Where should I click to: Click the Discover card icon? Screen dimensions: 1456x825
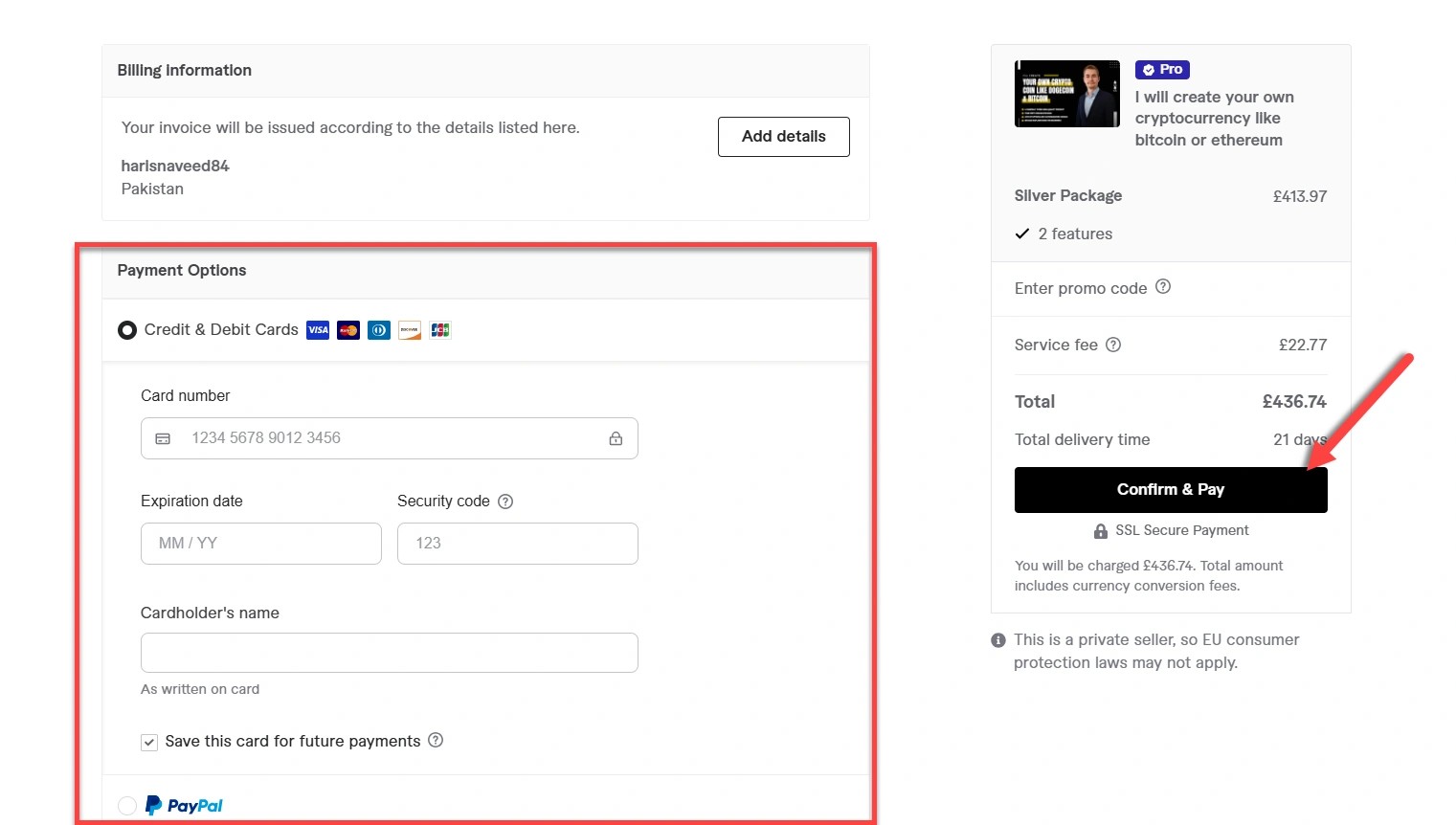[x=410, y=330]
